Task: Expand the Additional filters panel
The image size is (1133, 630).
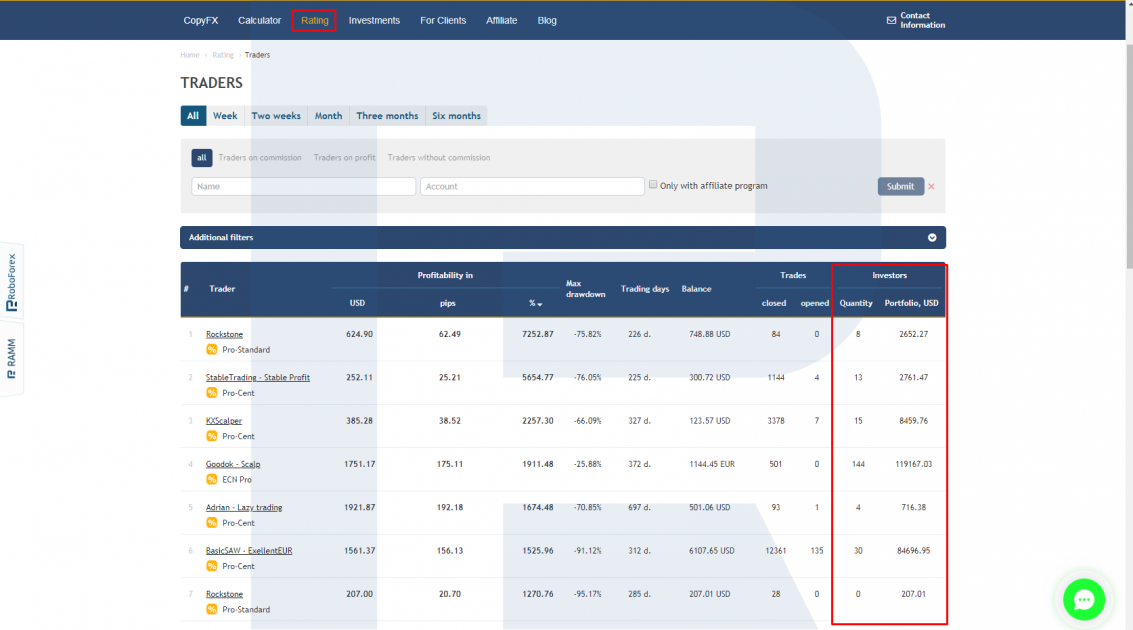Action: click(563, 238)
